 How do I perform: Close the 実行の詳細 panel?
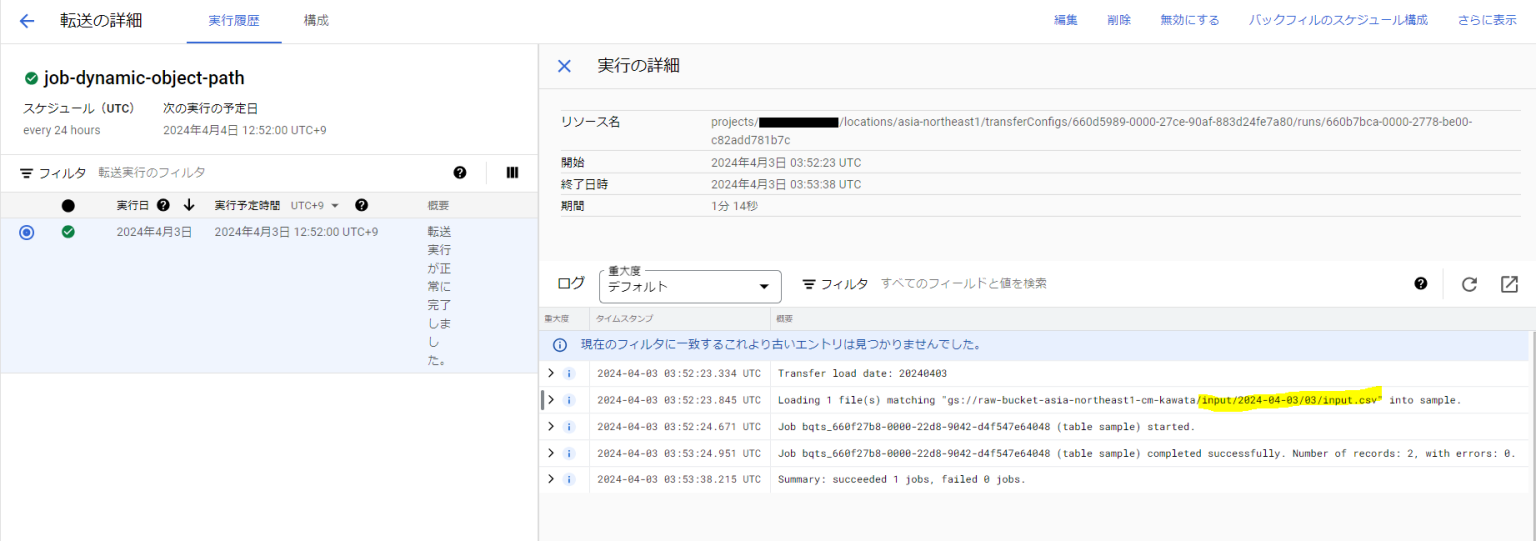(564, 66)
